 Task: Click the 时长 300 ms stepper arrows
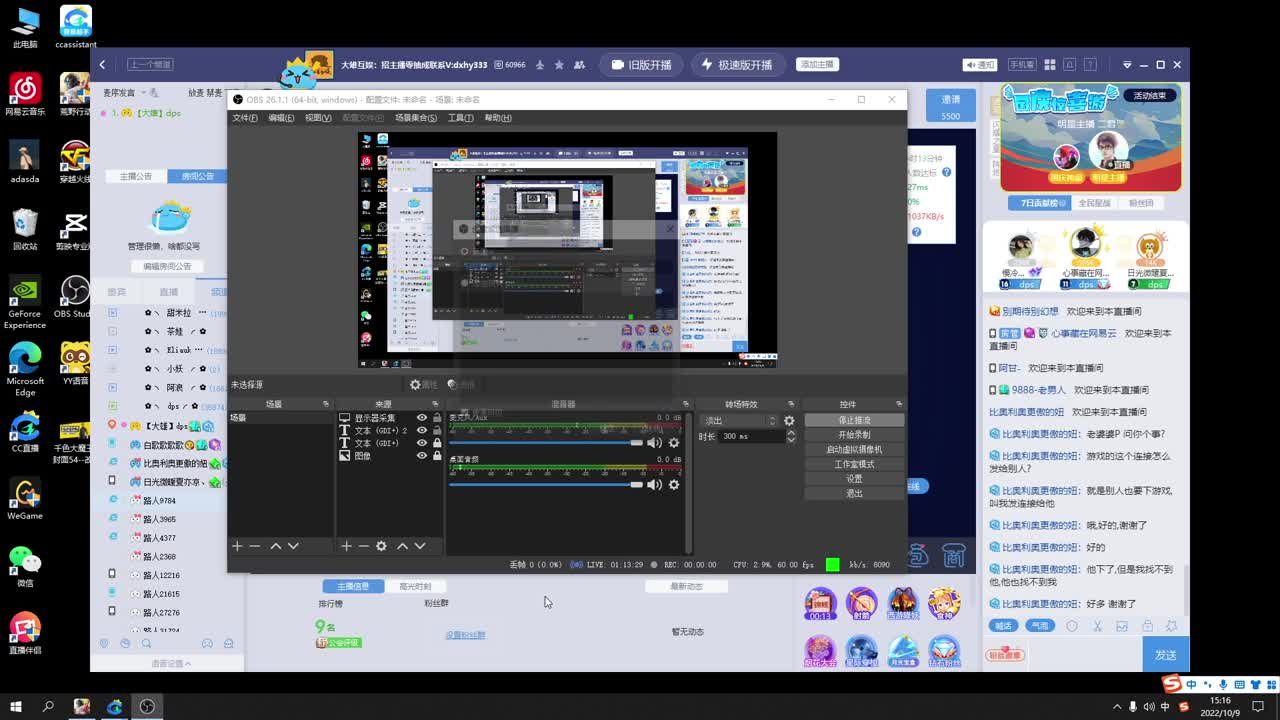(x=791, y=436)
